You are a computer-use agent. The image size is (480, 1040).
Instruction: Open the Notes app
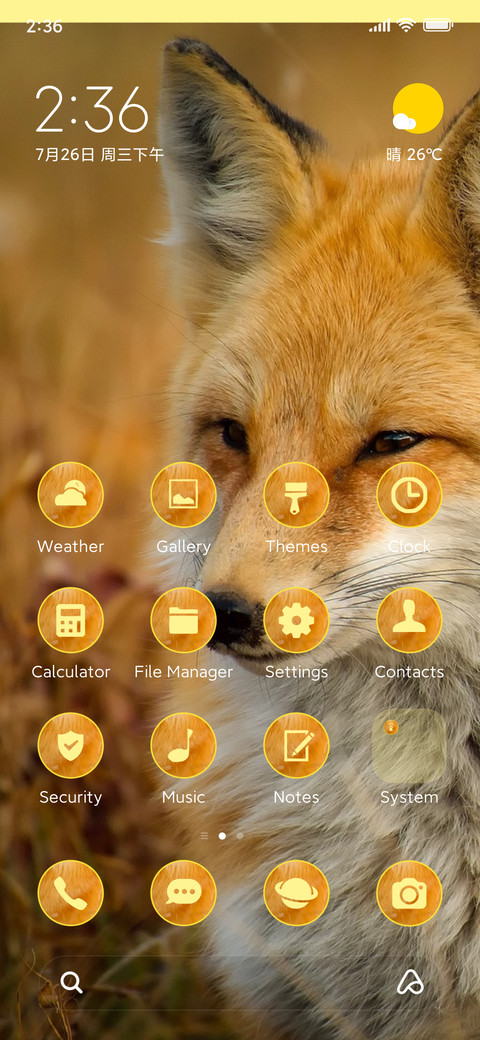tap(296, 746)
